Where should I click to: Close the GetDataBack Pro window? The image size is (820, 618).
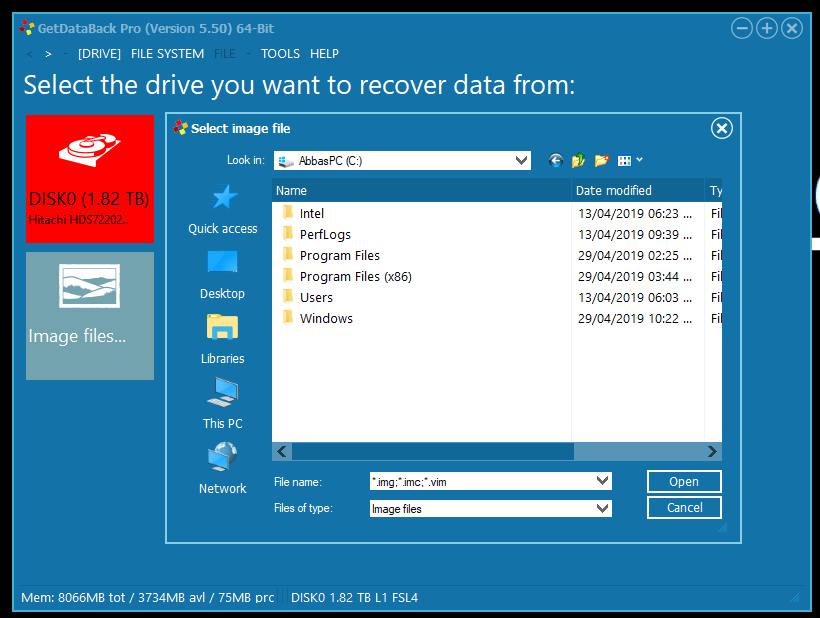[x=792, y=28]
